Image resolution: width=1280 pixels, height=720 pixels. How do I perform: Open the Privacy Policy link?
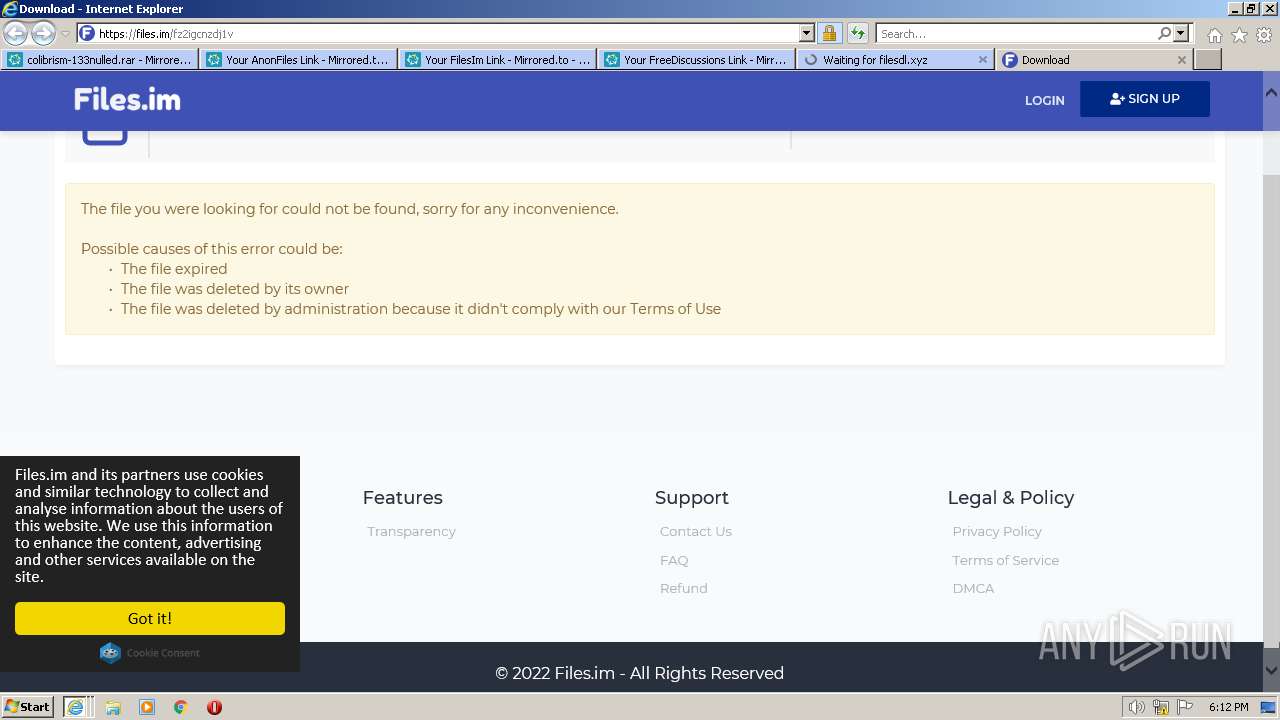997,531
